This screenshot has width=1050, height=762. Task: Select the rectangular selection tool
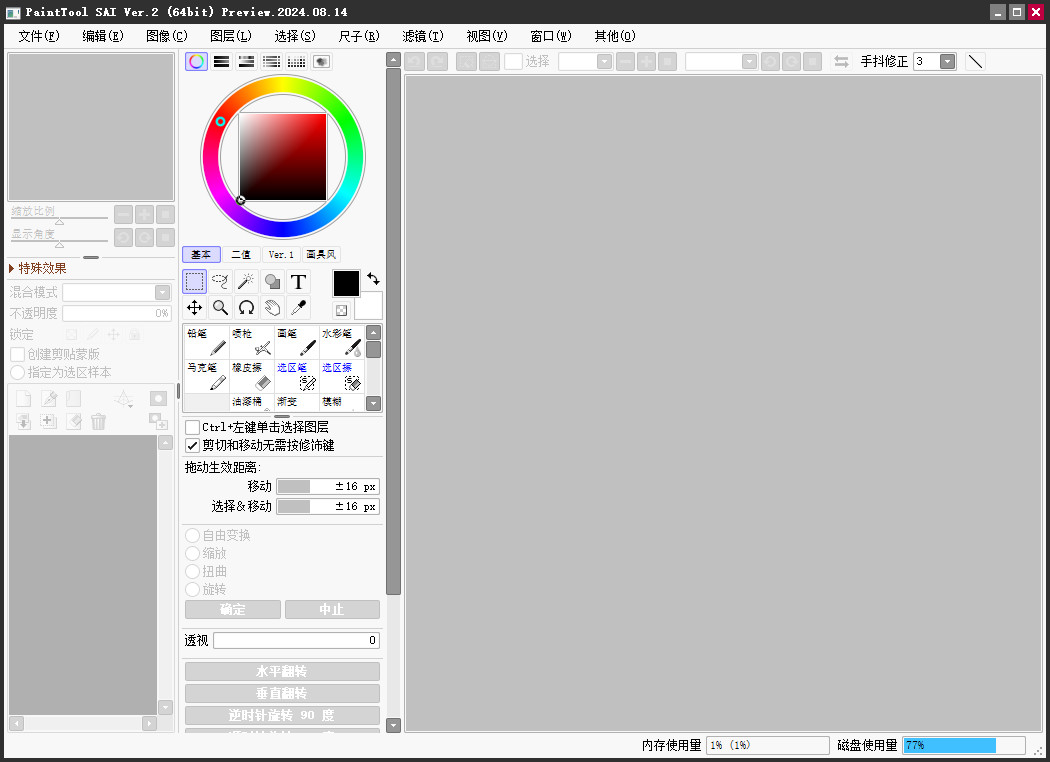click(x=194, y=282)
